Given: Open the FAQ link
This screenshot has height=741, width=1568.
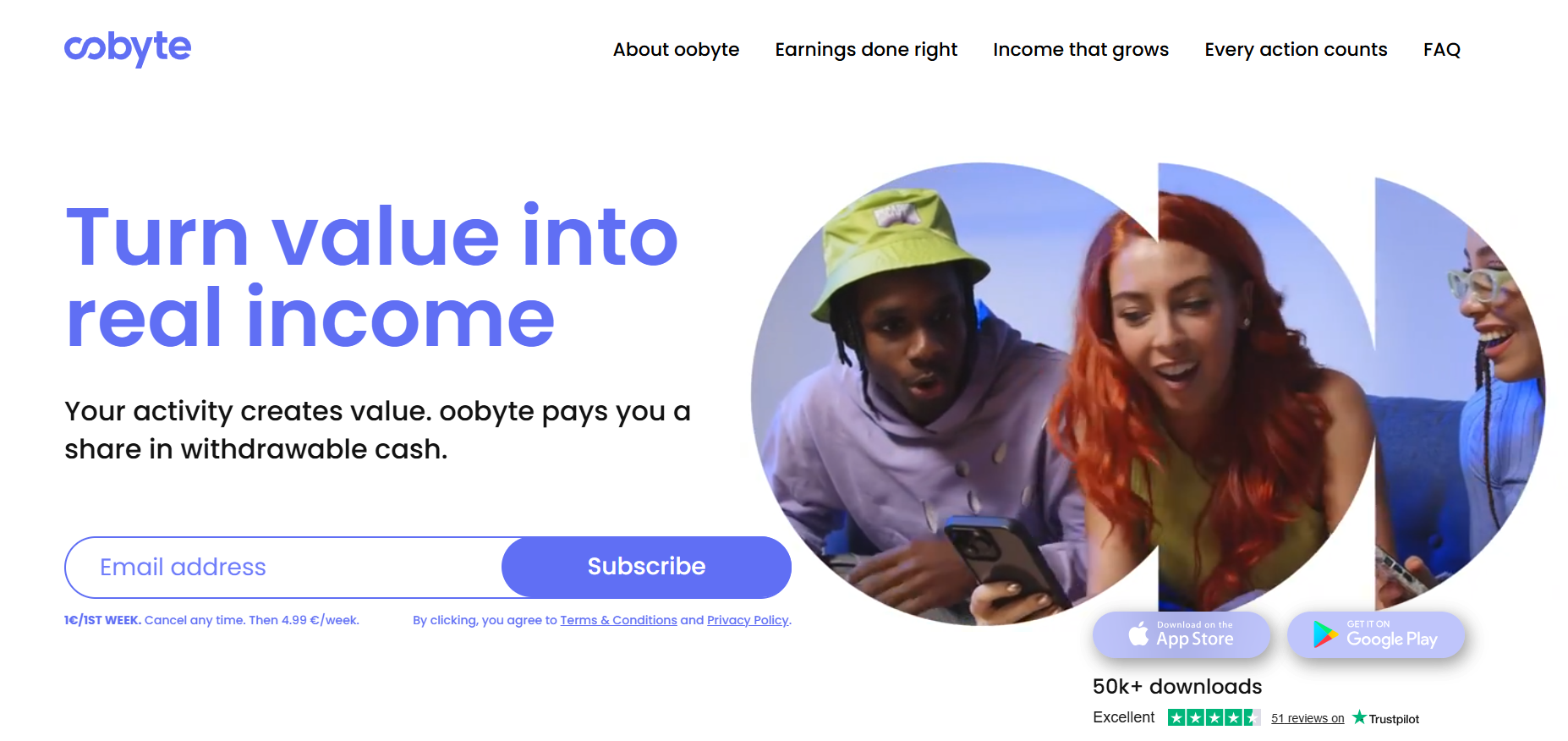Looking at the screenshot, I should pyautogui.click(x=1442, y=50).
